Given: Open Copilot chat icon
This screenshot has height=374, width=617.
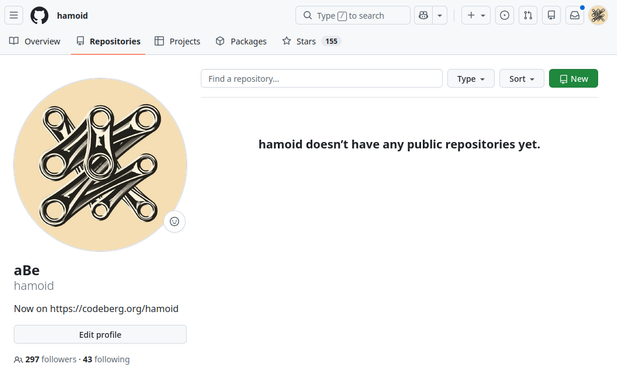Looking at the screenshot, I should [x=423, y=15].
